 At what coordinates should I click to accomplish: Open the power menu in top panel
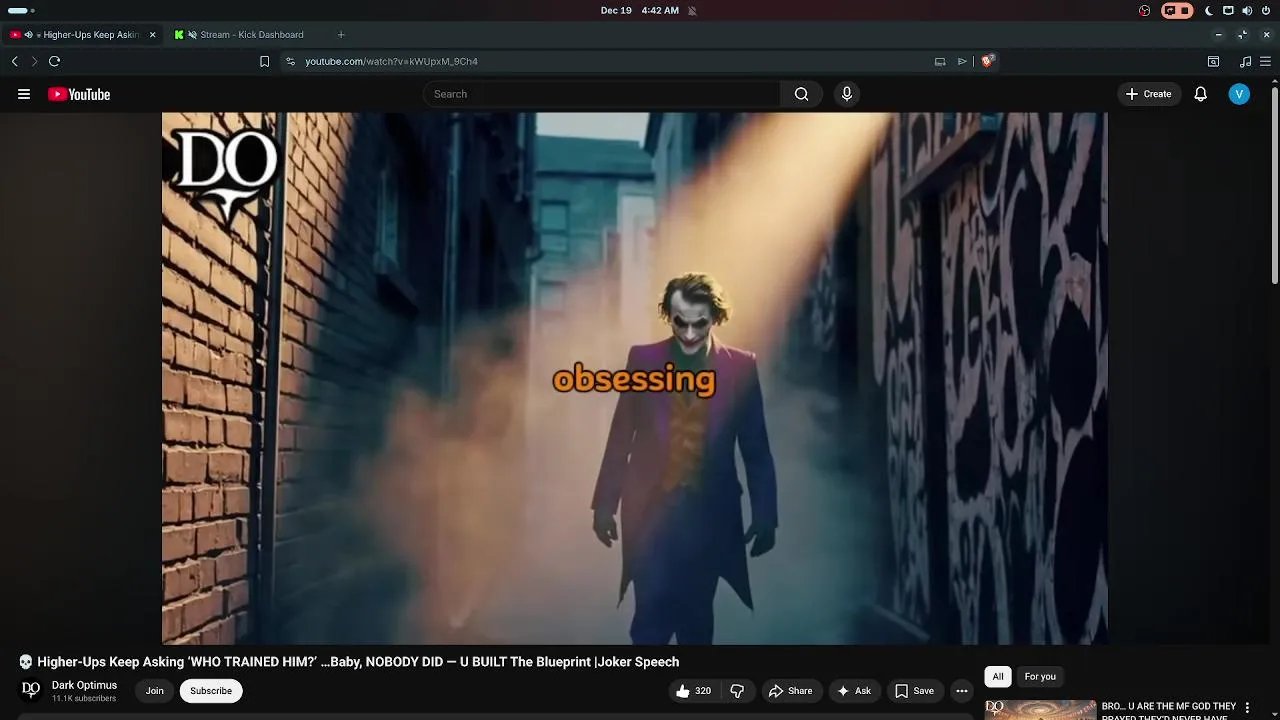coord(1266,11)
